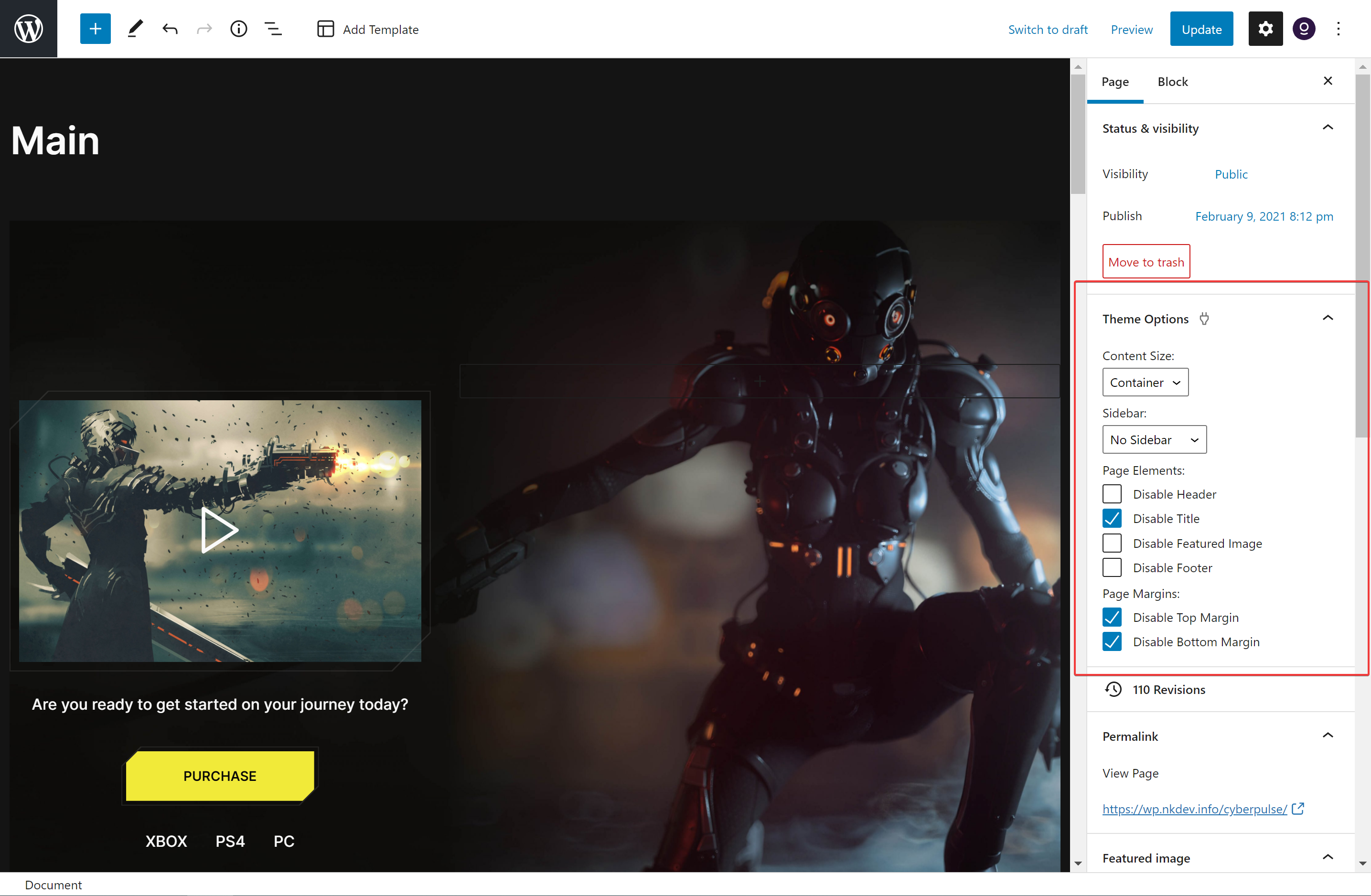Check the Disable Header checkbox
This screenshot has width=1371, height=896.
[1112, 494]
